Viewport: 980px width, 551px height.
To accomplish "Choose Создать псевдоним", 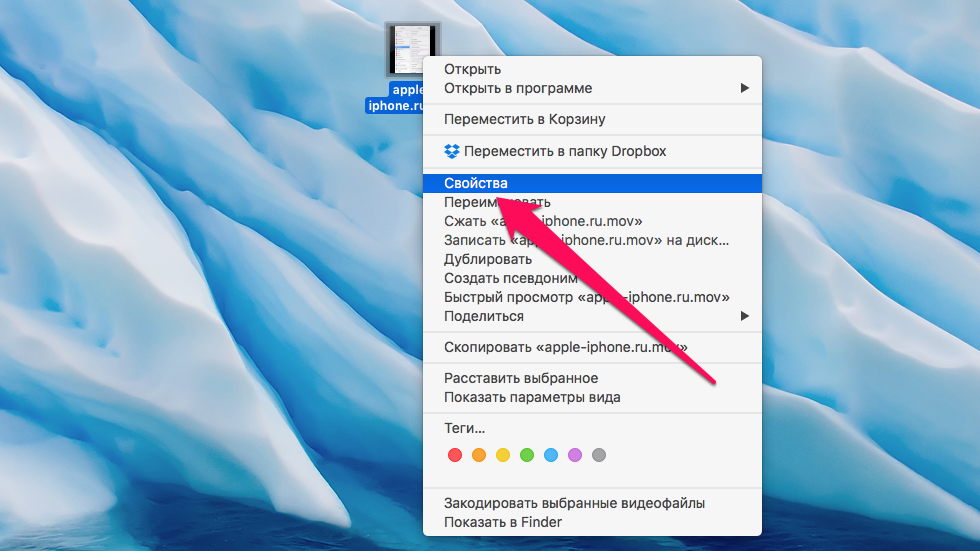I will pyautogui.click(x=592, y=279).
